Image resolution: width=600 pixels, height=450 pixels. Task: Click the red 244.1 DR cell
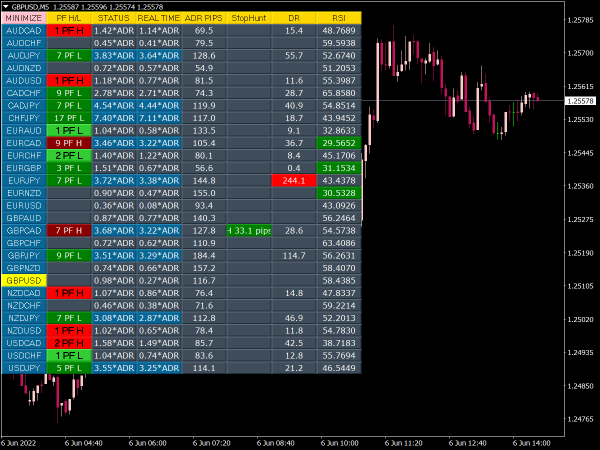[294, 181]
